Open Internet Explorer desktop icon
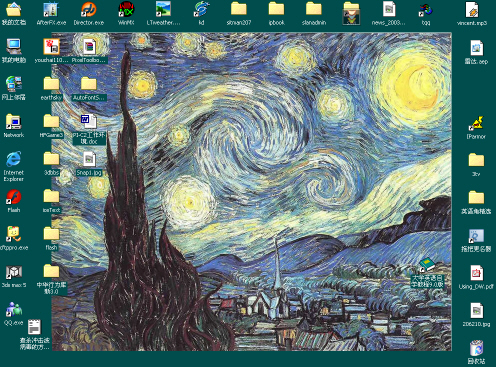The width and height of the screenshot is (496, 367). point(14,159)
